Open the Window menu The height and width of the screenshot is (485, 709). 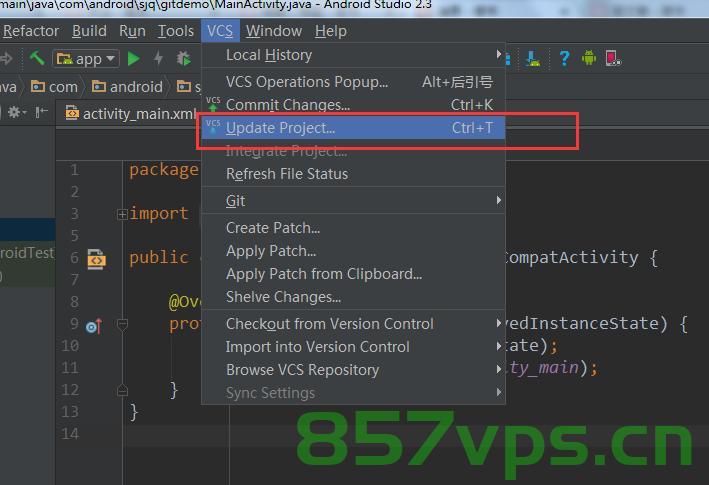274,31
